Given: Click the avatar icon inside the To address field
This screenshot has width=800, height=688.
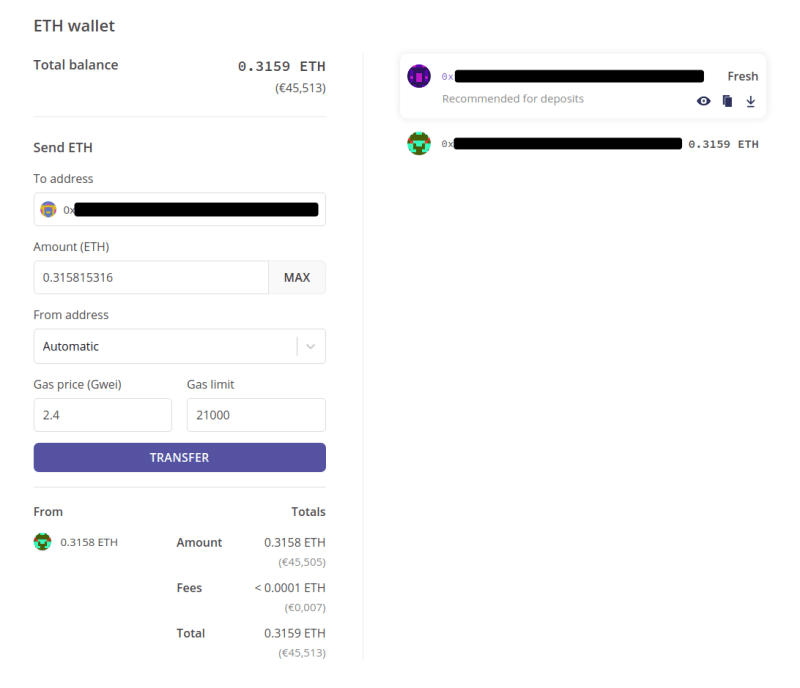Looking at the screenshot, I should [x=48, y=209].
